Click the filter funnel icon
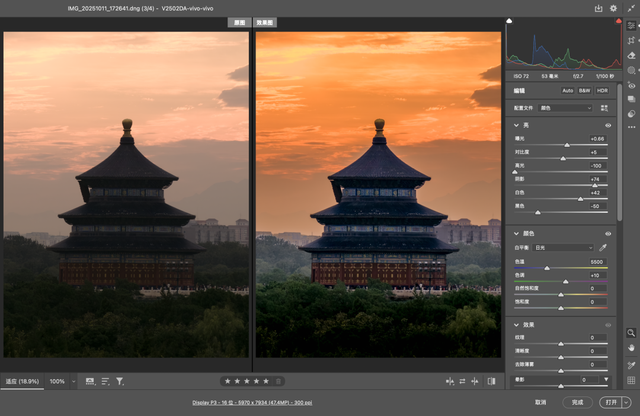 click(120, 381)
